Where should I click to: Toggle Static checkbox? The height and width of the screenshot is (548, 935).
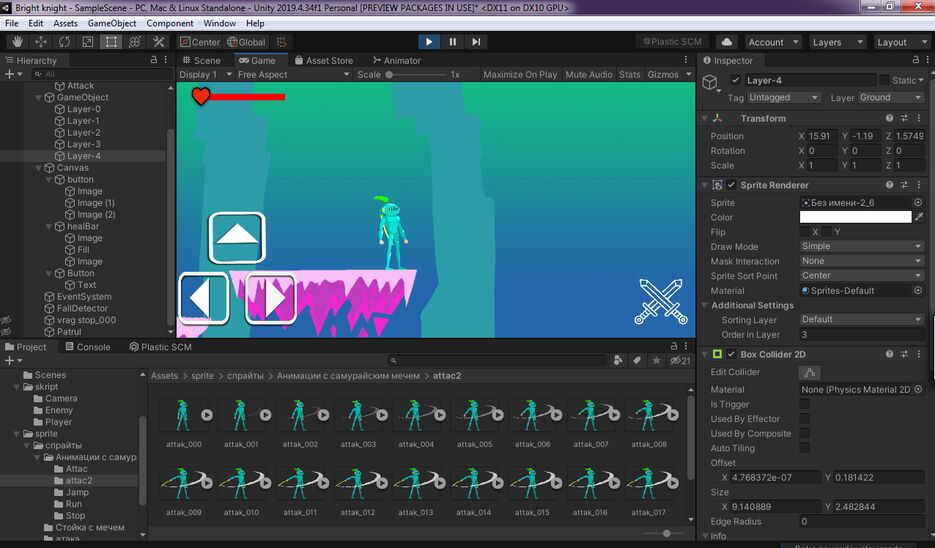click(x=884, y=80)
